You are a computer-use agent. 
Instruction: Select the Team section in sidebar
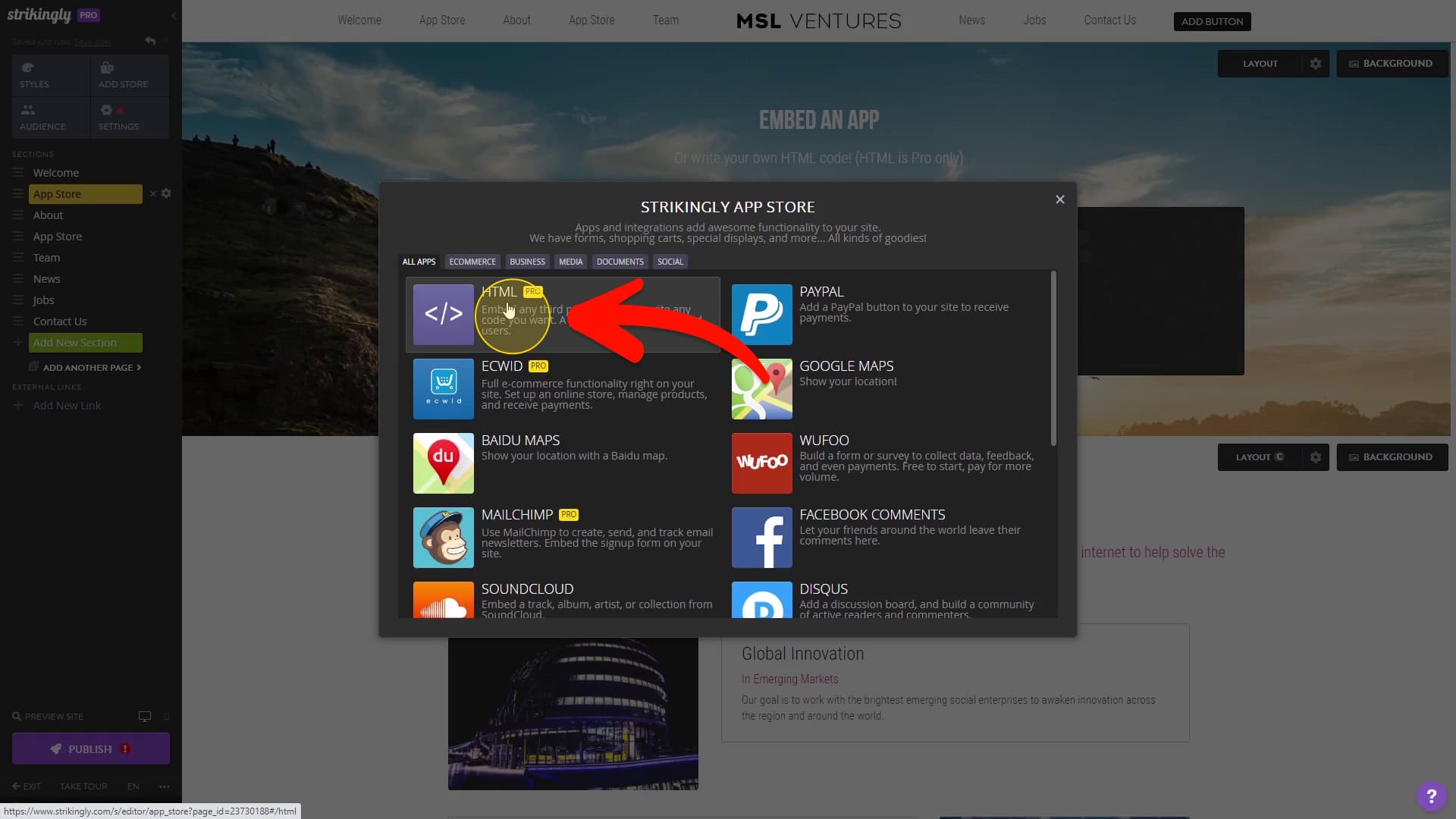tap(46, 258)
